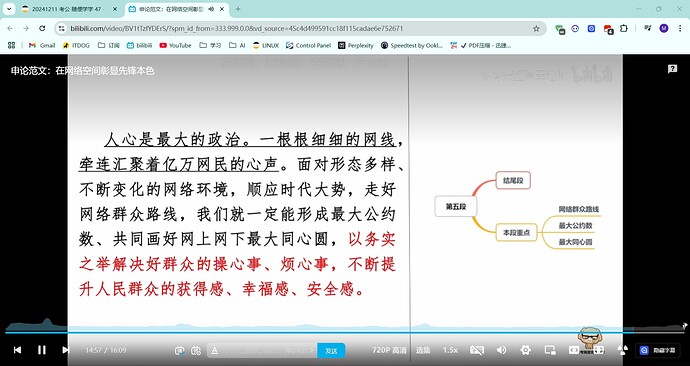Close the 20241211 考公 tab
Screen dimensions: 690x366
115,9
